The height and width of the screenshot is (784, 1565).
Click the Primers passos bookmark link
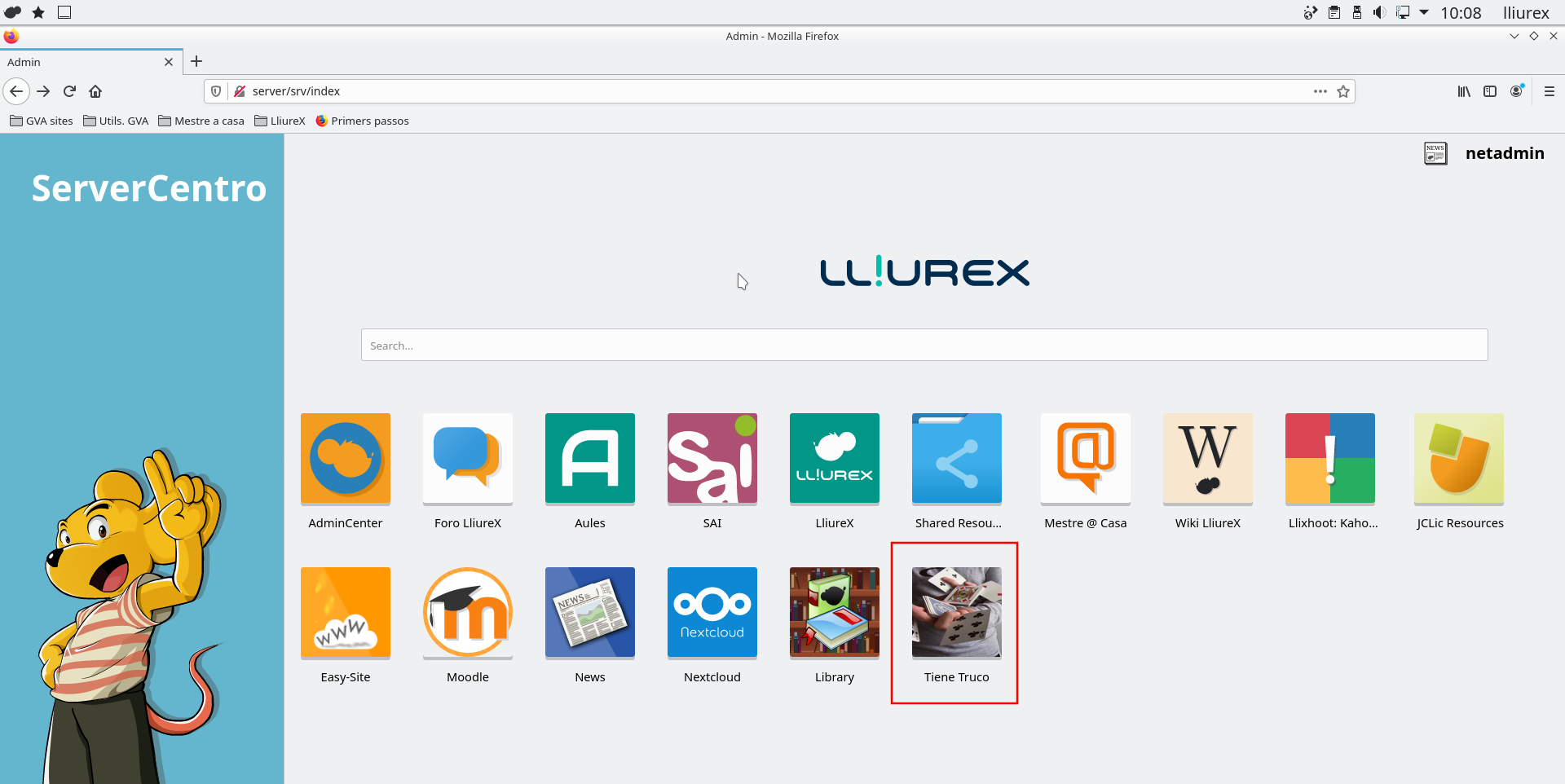(362, 121)
